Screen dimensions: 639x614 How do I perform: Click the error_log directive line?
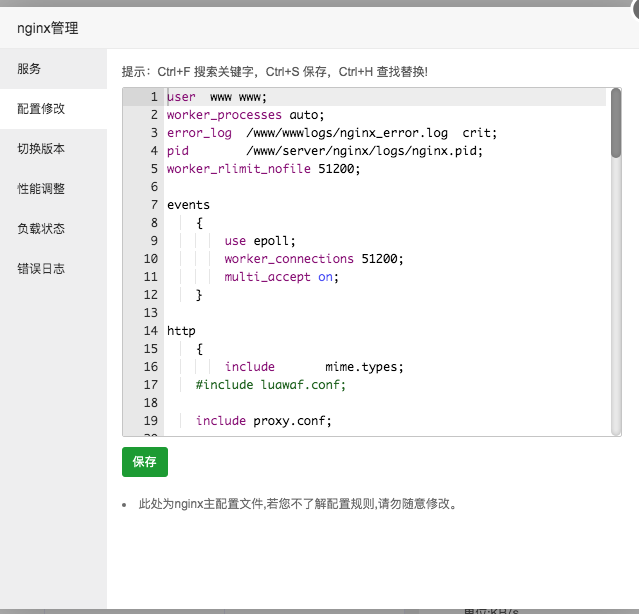(x=332, y=133)
